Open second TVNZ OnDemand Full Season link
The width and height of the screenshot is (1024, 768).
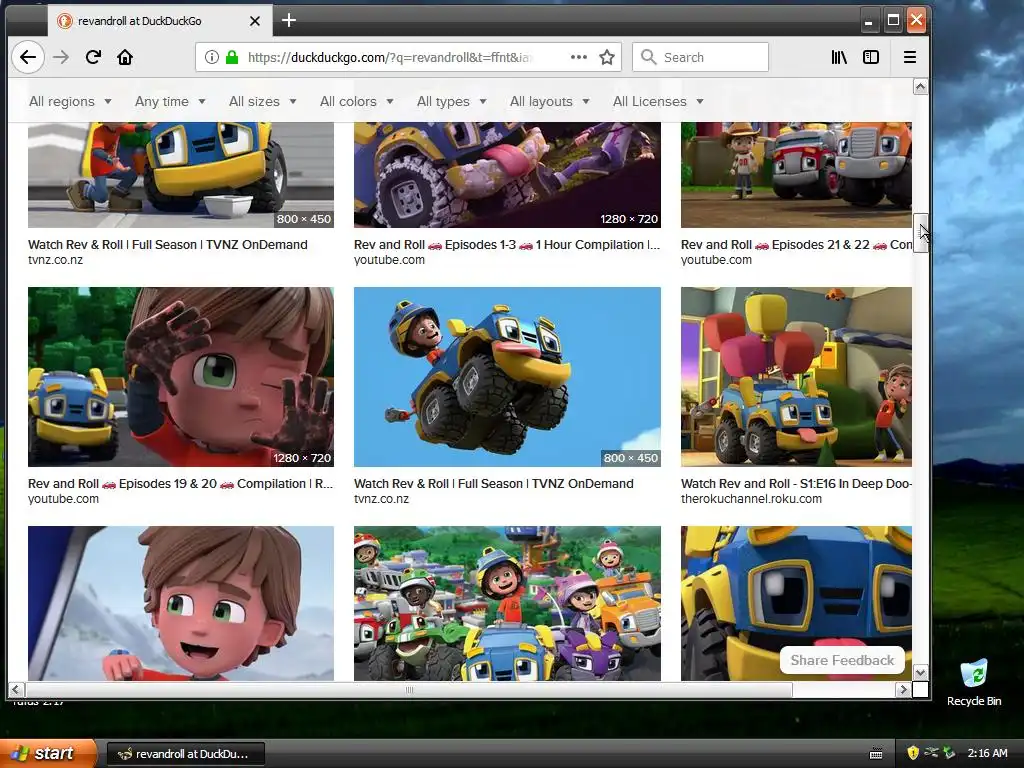494,483
